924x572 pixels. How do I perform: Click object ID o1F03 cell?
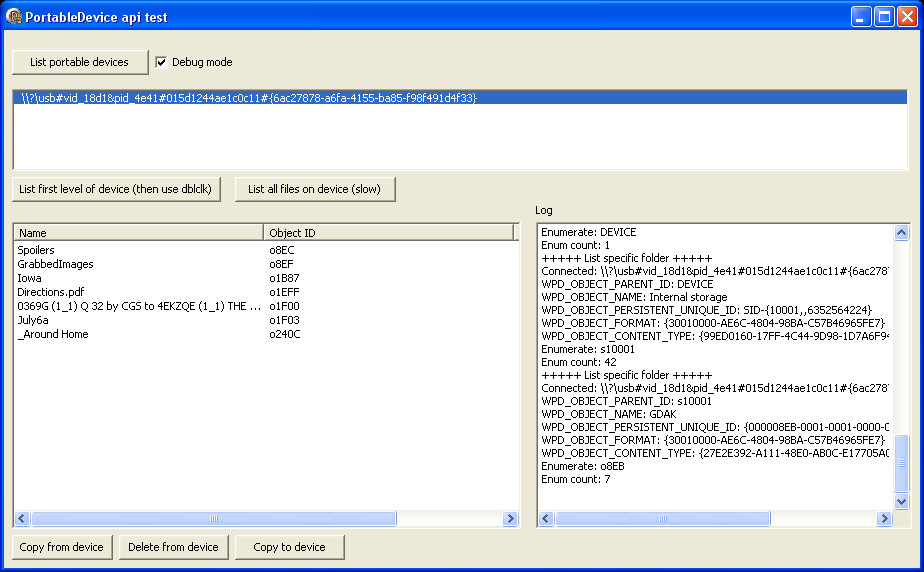point(284,320)
